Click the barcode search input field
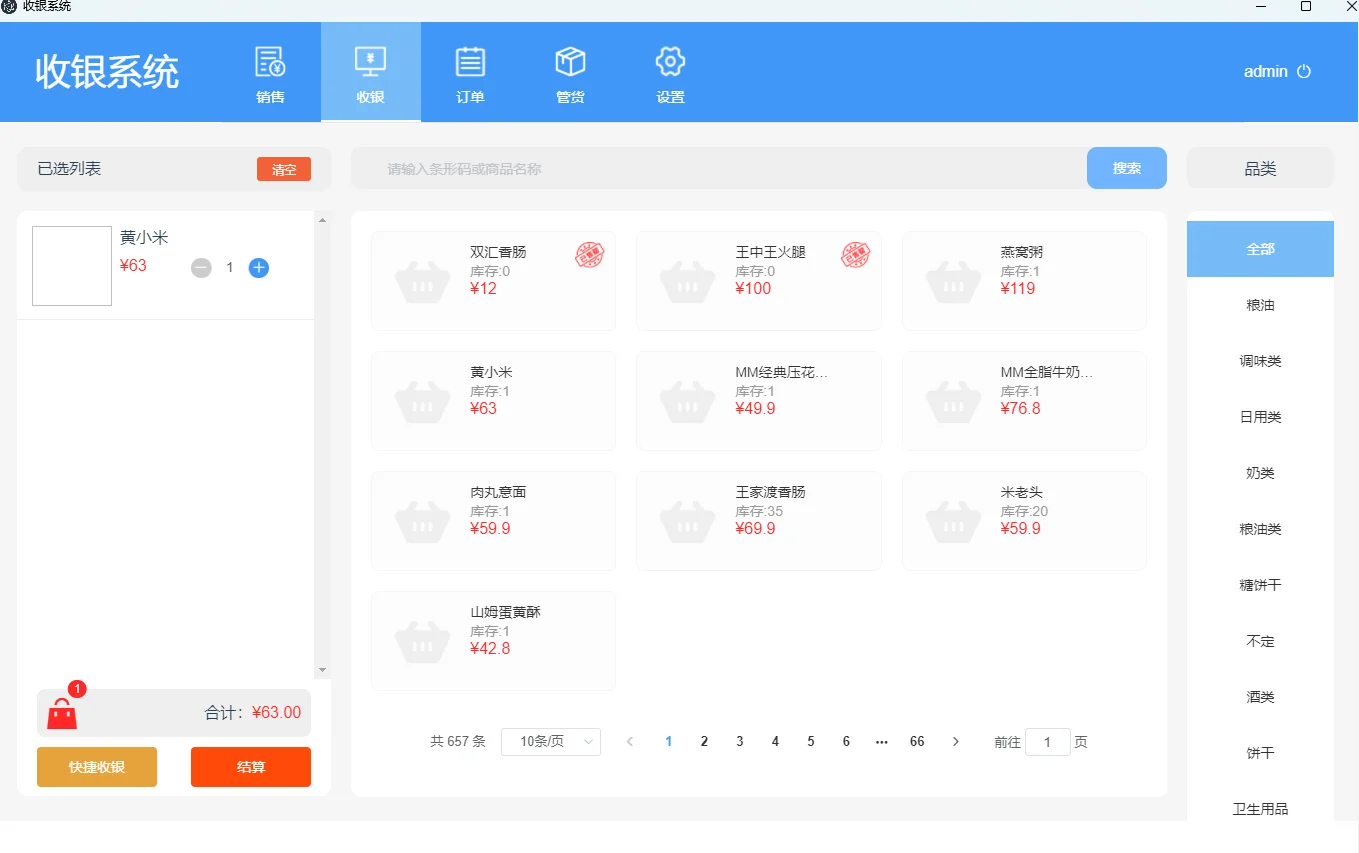The width and height of the screenshot is (1359, 853). tap(700, 168)
